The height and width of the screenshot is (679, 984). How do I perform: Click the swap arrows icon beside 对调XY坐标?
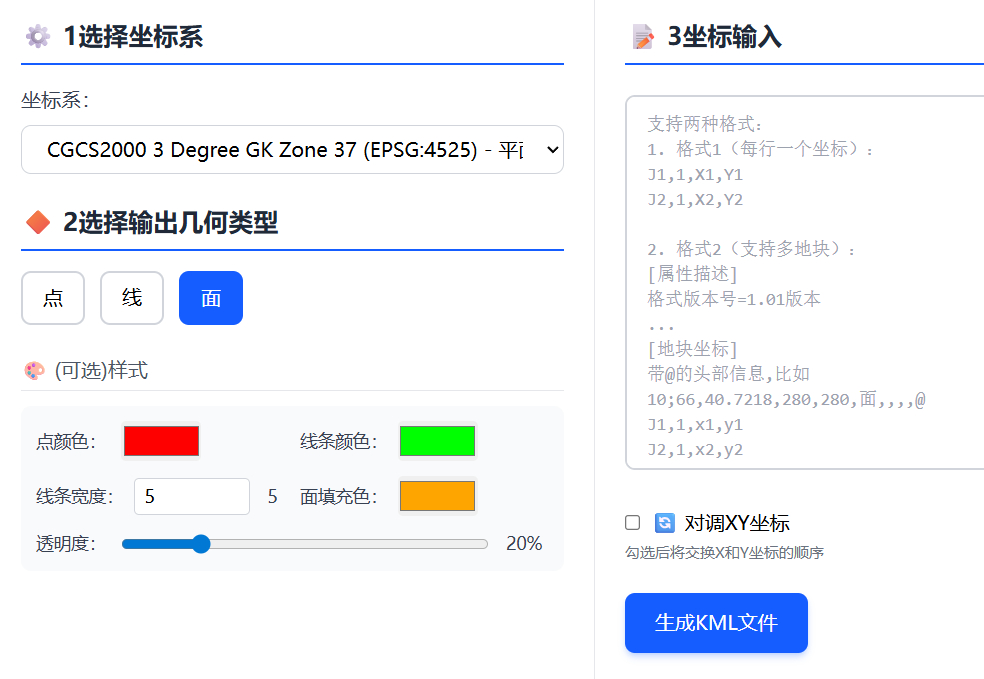pos(665,523)
